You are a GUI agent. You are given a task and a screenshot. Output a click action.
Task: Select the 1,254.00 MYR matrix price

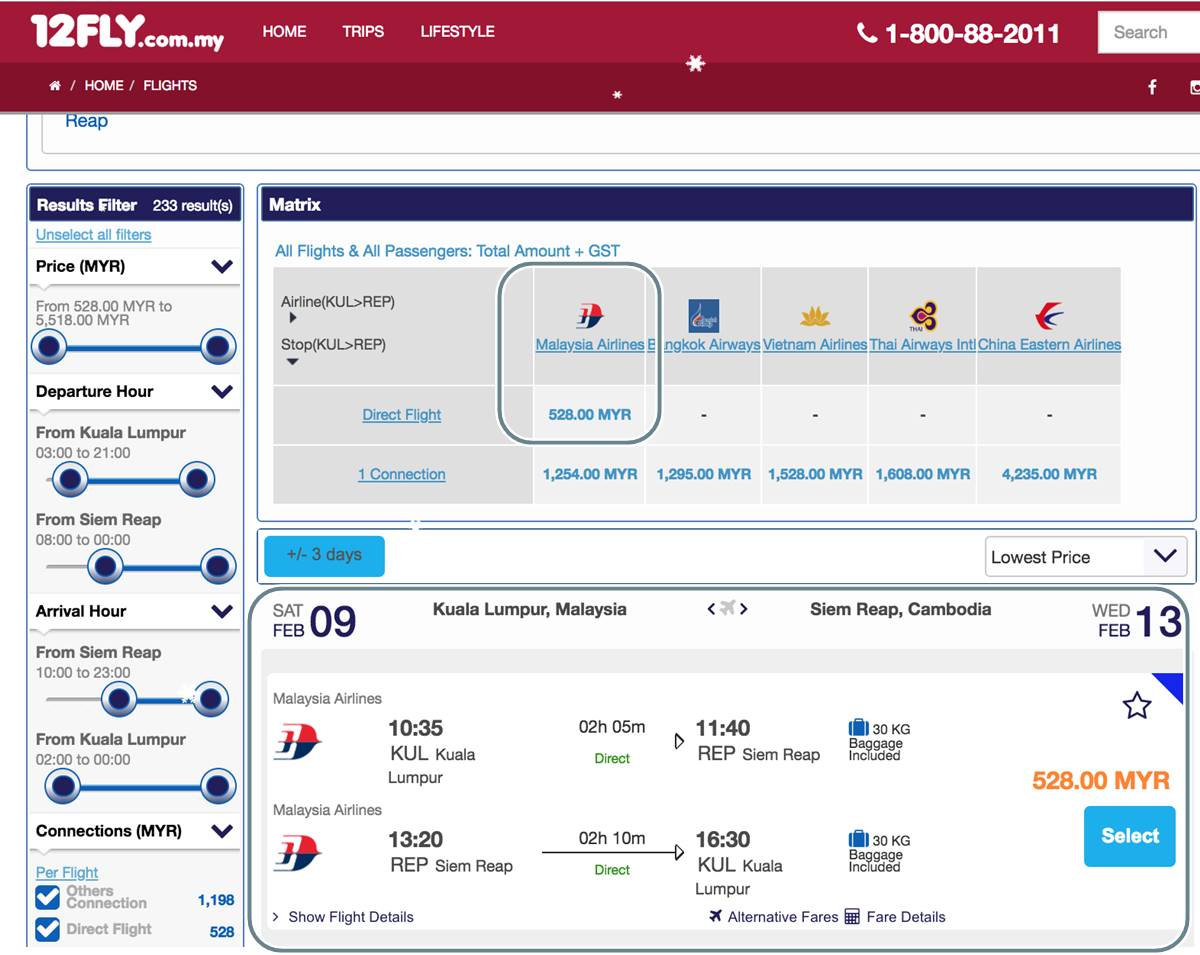tap(590, 475)
